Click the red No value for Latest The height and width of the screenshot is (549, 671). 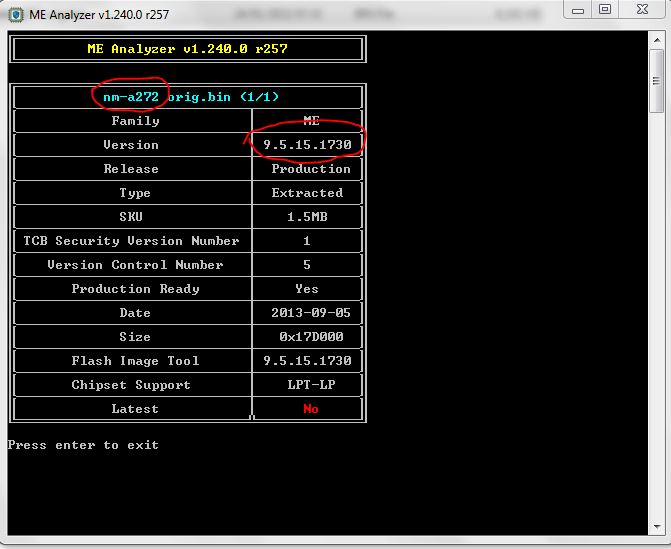coord(311,409)
